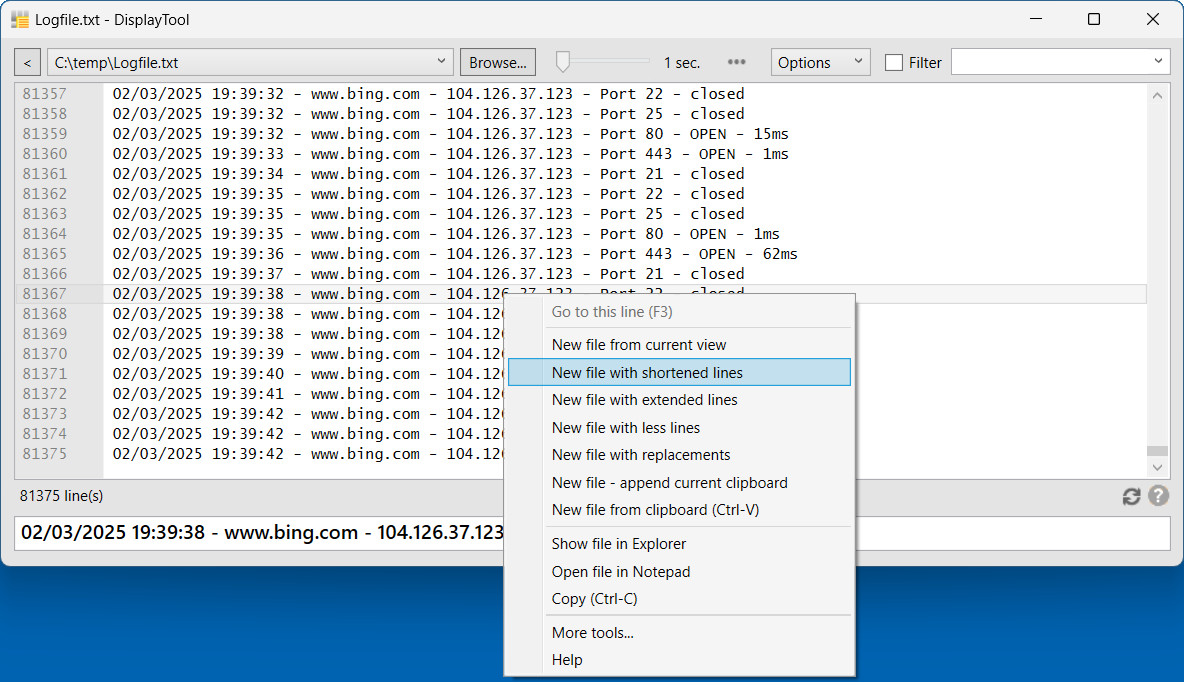The width and height of the screenshot is (1184, 685).
Task: Adjust the refresh interval slider
Action: pyautogui.click(x=563, y=62)
